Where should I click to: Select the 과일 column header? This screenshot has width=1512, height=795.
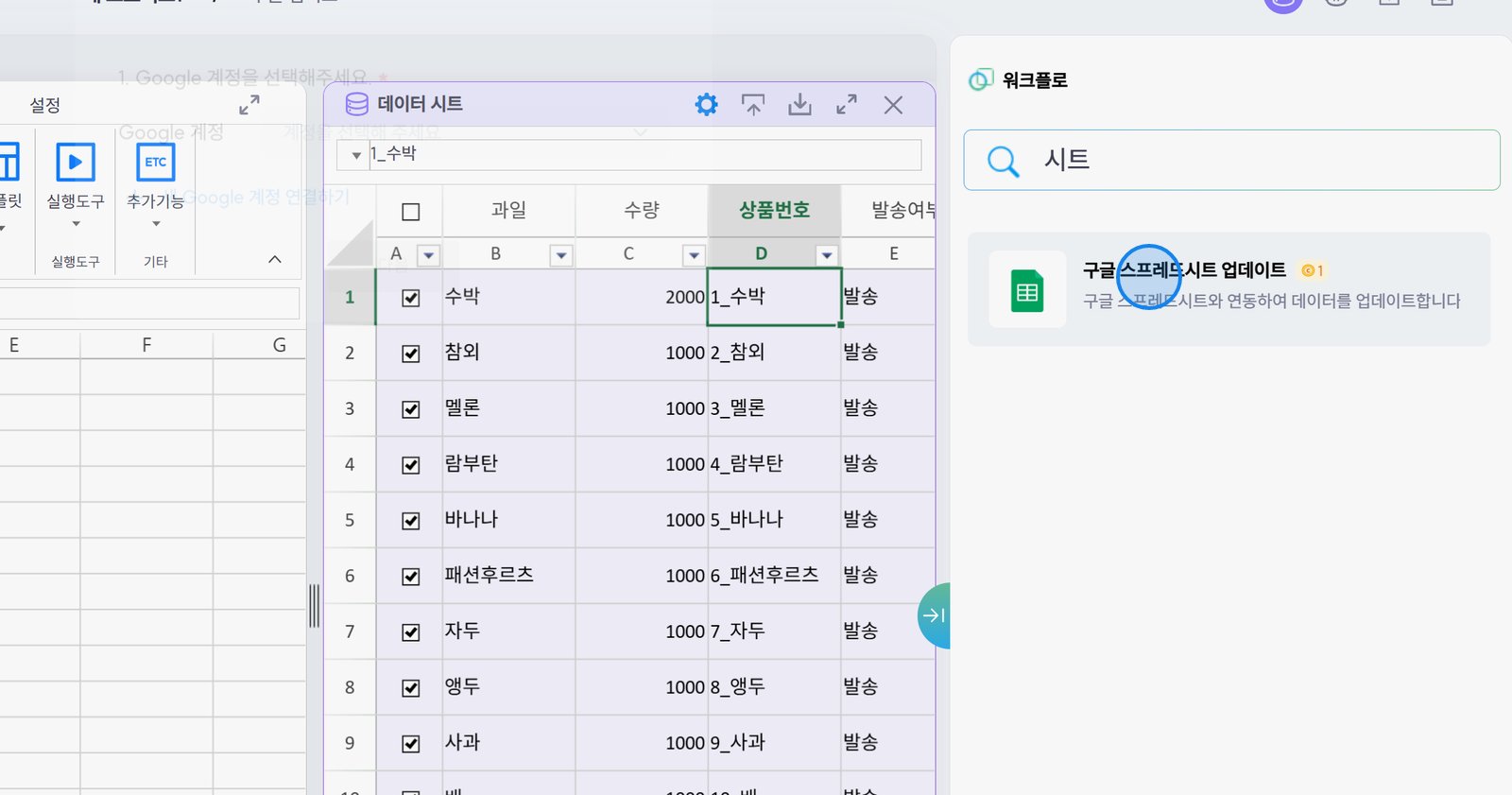[x=508, y=210]
